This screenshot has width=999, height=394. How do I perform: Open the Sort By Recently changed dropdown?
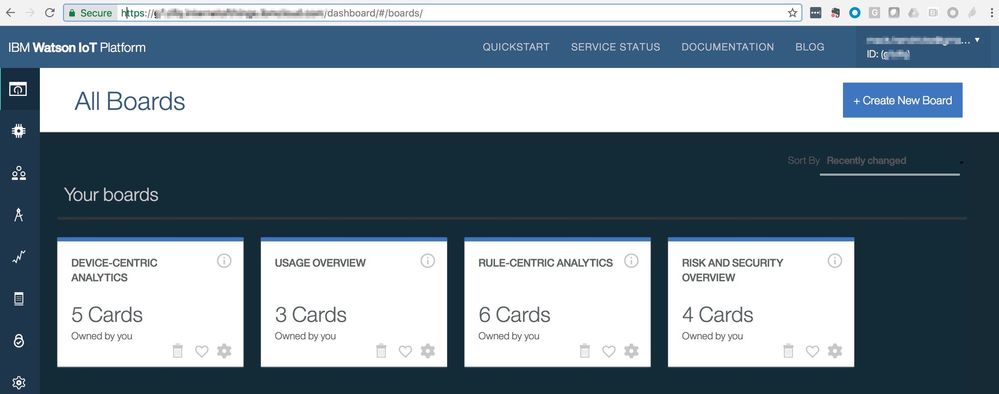pos(890,161)
